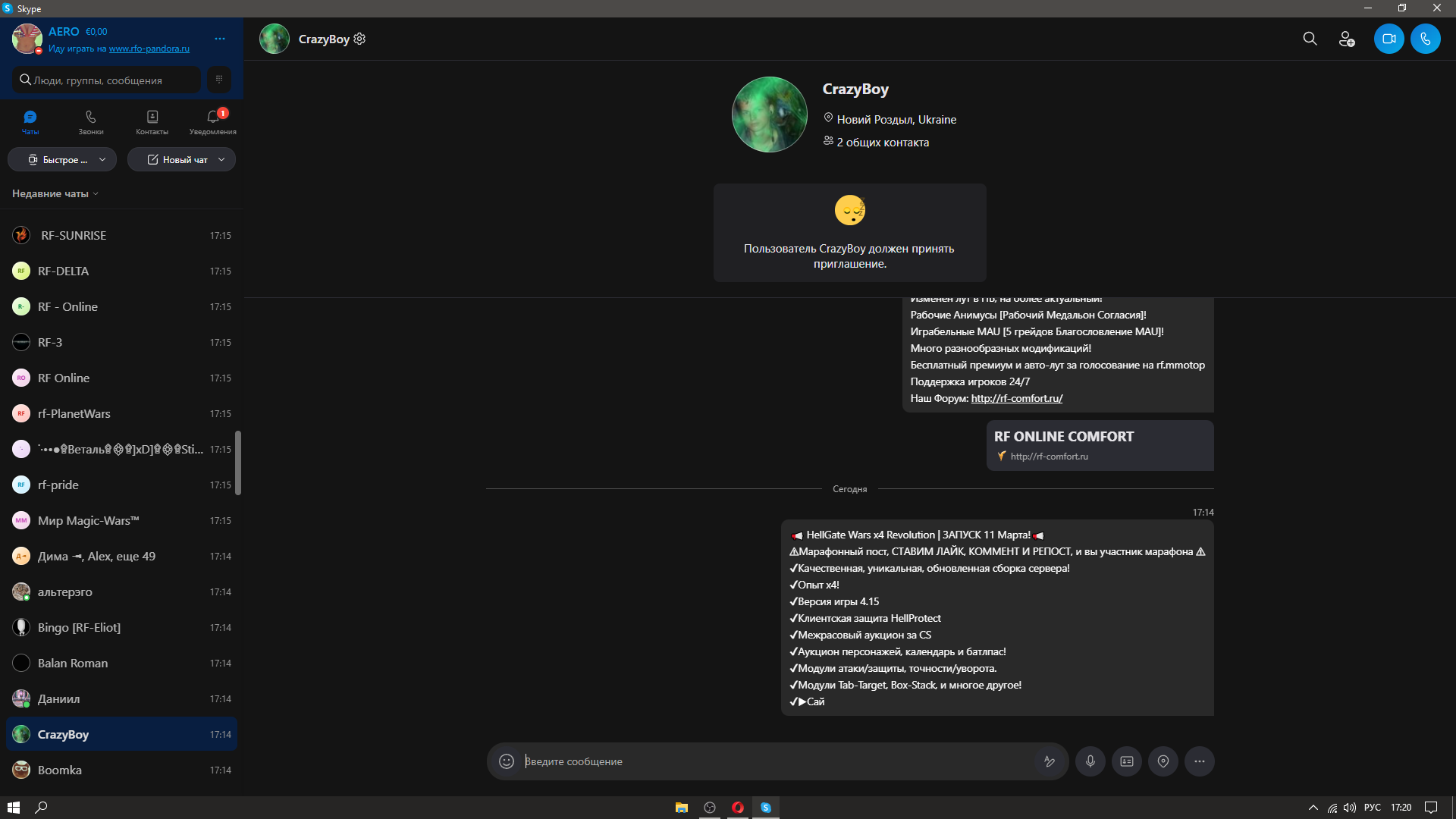The image size is (1456, 819).
Task: Switch to the Чаты tab
Action: (x=30, y=121)
